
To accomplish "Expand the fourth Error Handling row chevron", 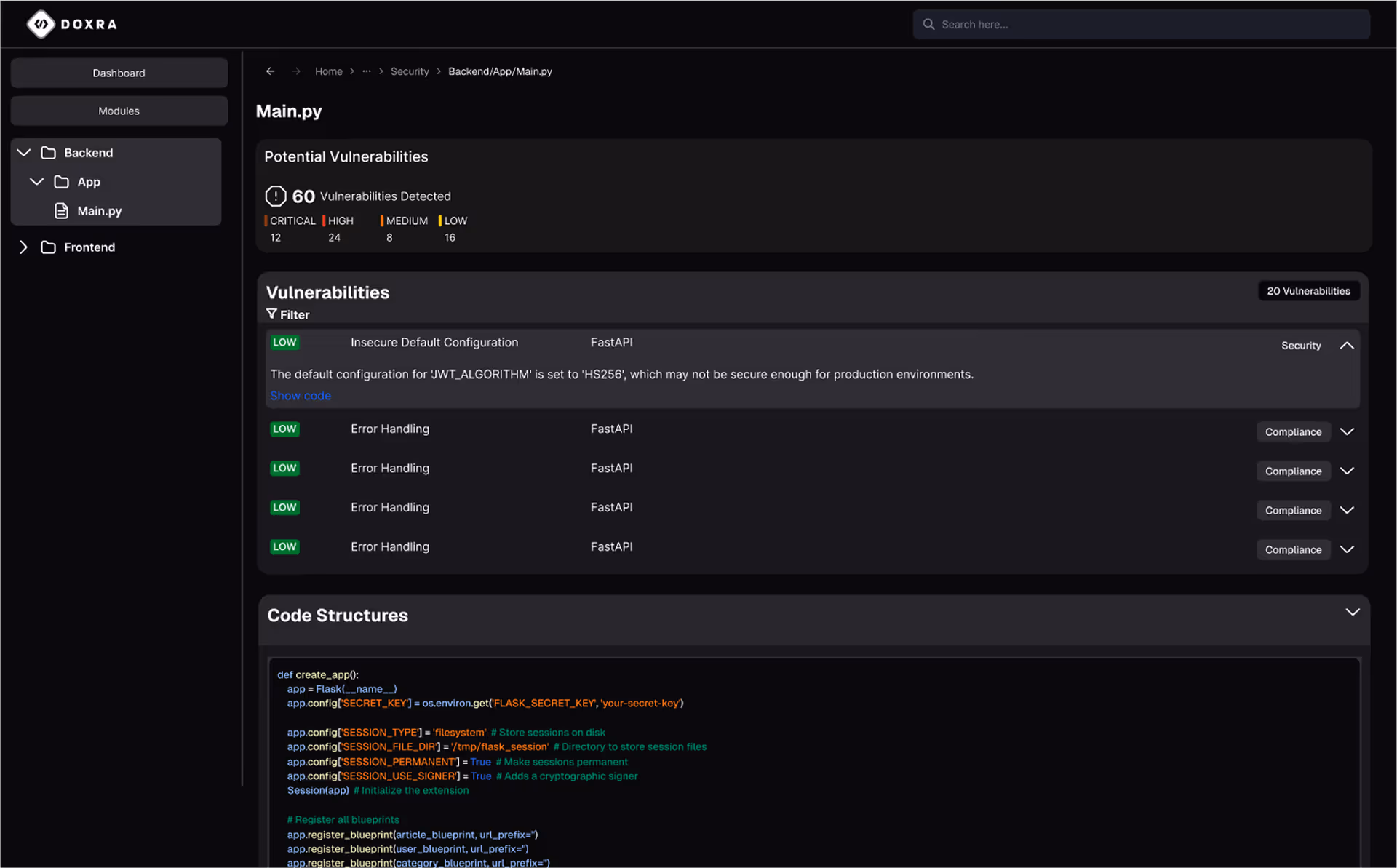I will (x=1347, y=549).
